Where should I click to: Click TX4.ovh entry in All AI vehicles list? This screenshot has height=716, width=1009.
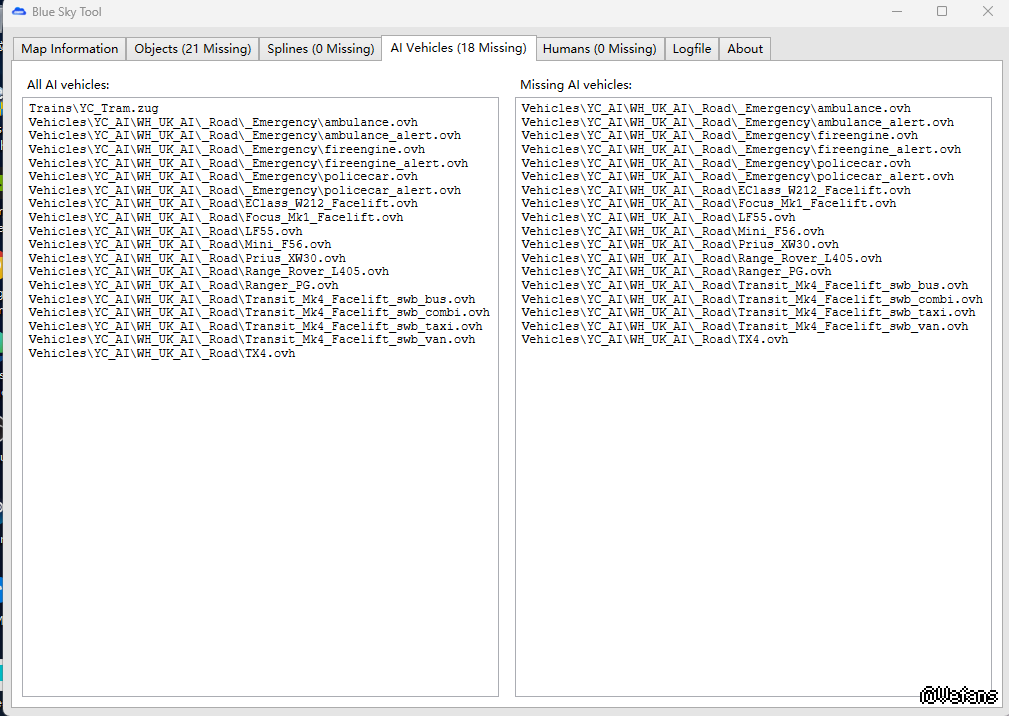[162, 353]
